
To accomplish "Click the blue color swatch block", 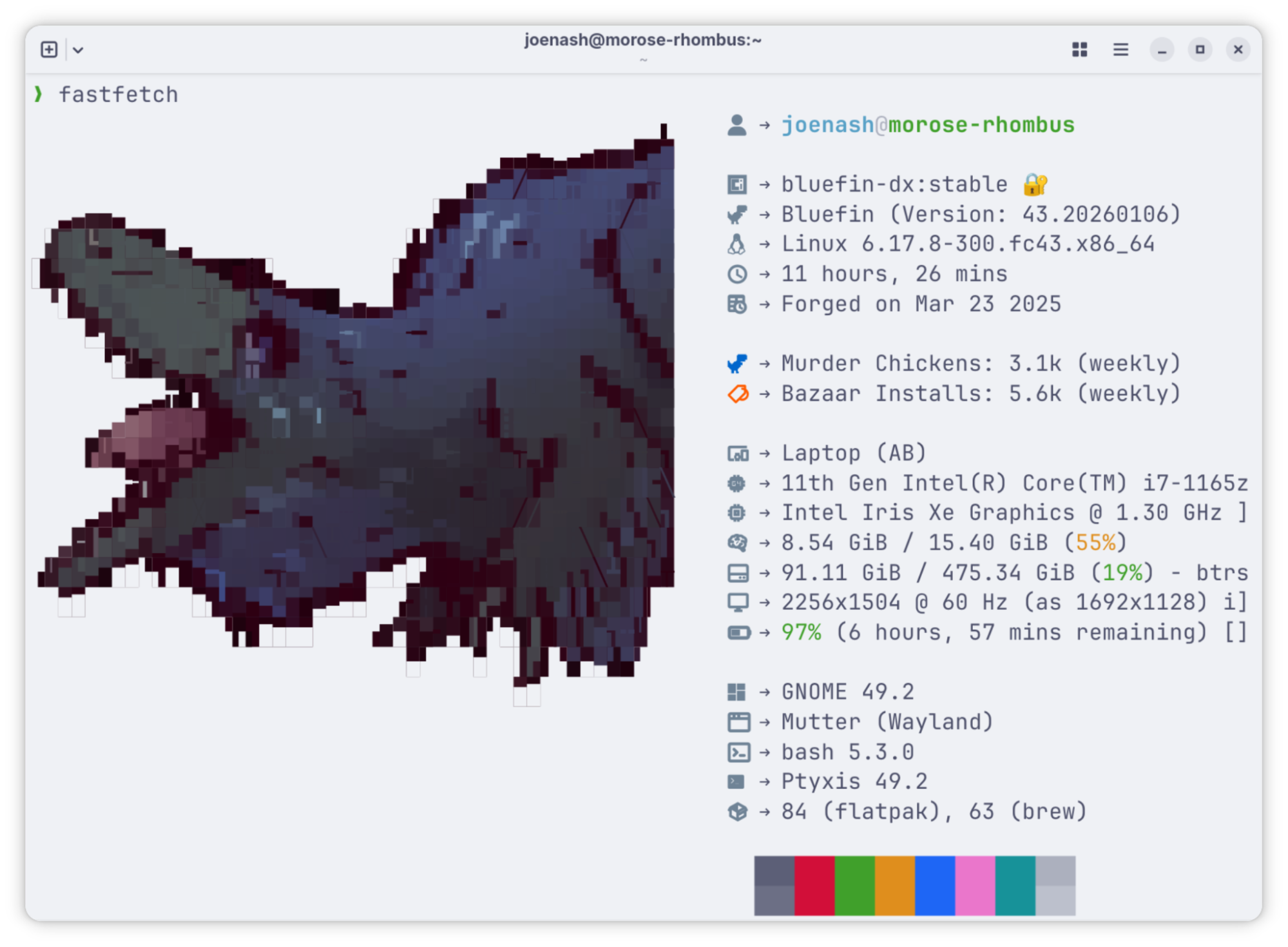I will point(934,885).
